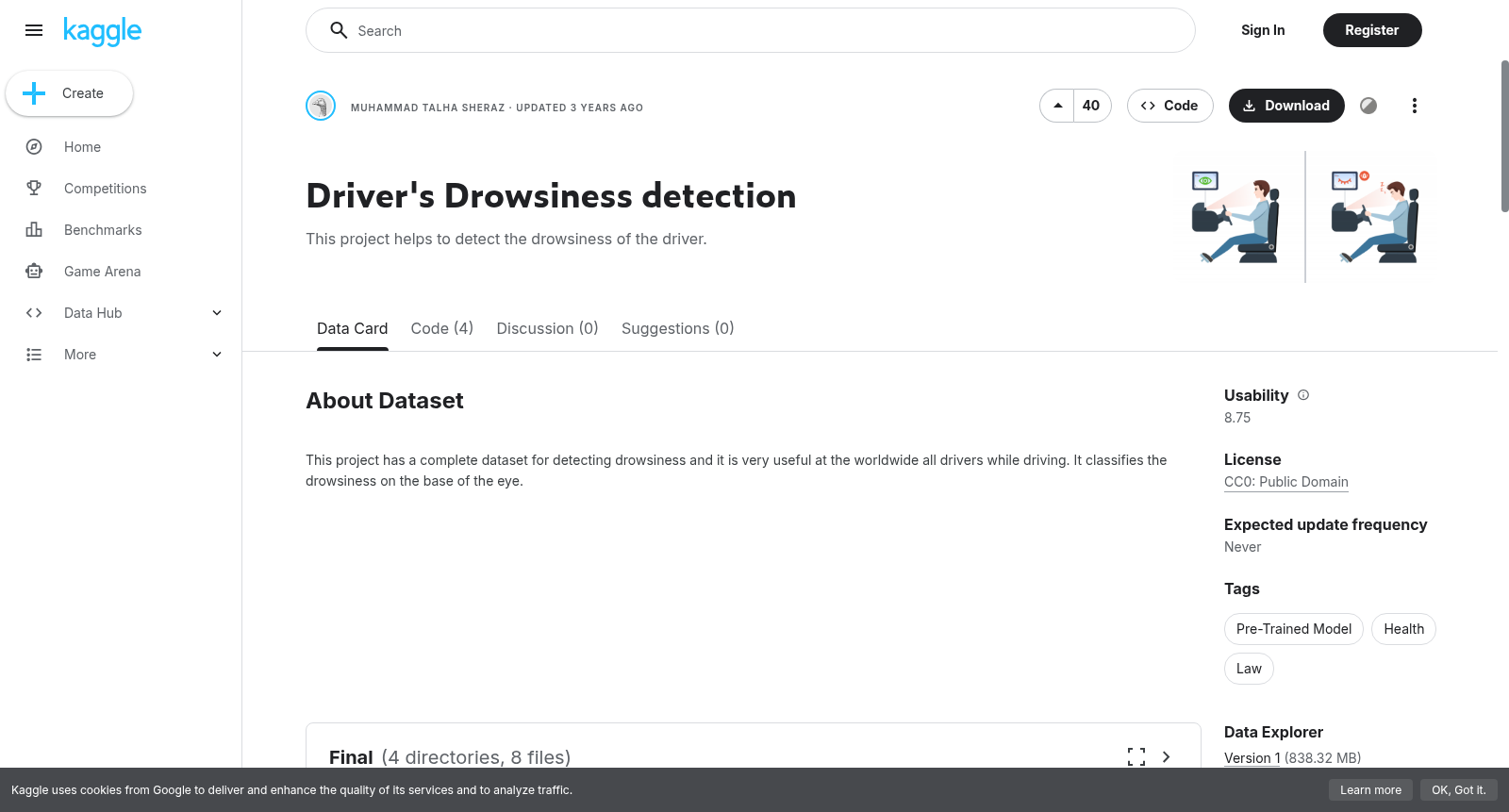Open the dataset cover image
This screenshot has width=1509, height=812.
coord(1305,217)
